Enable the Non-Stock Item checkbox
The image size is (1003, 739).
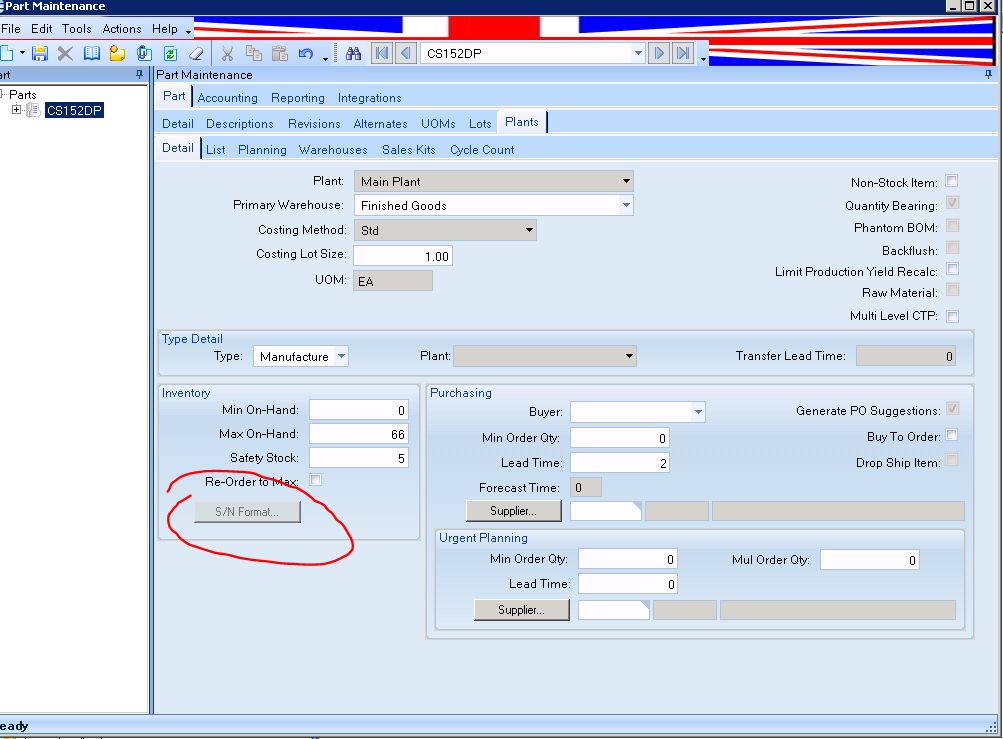pos(952,181)
